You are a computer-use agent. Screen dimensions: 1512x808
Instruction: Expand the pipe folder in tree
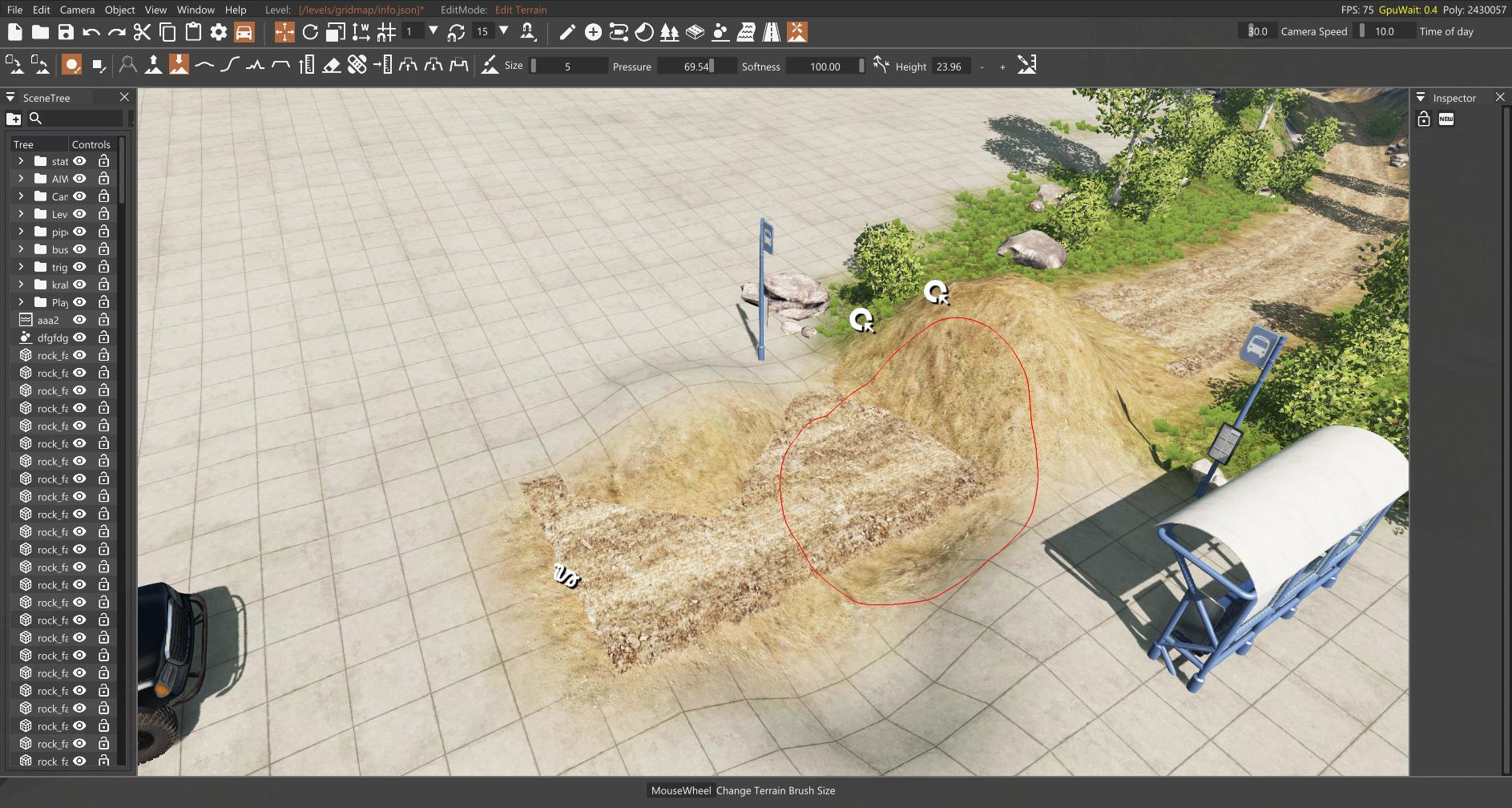(21, 232)
